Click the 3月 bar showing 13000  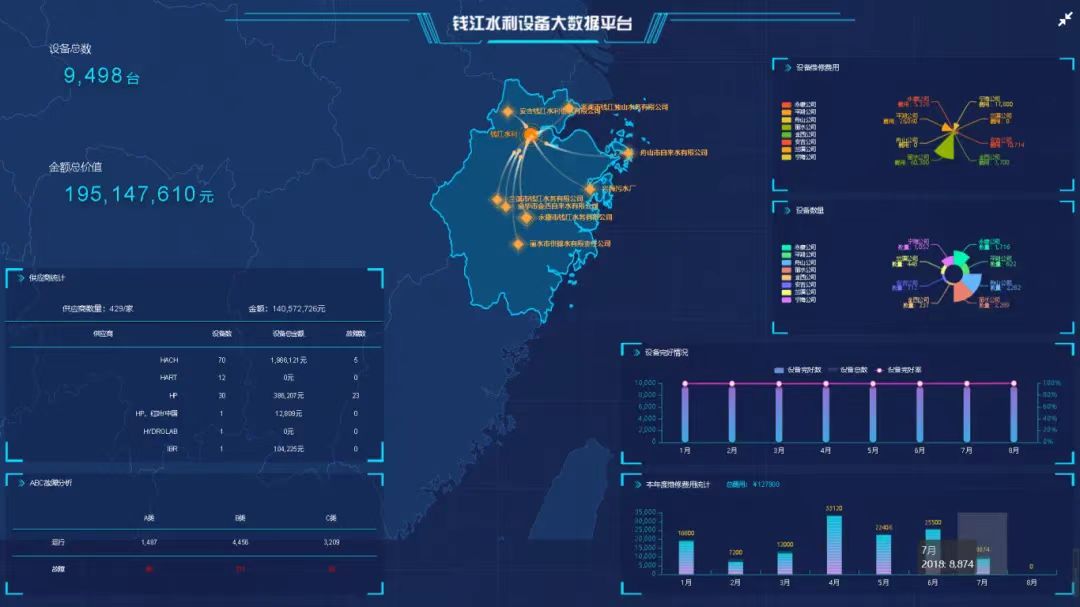pos(785,563)
